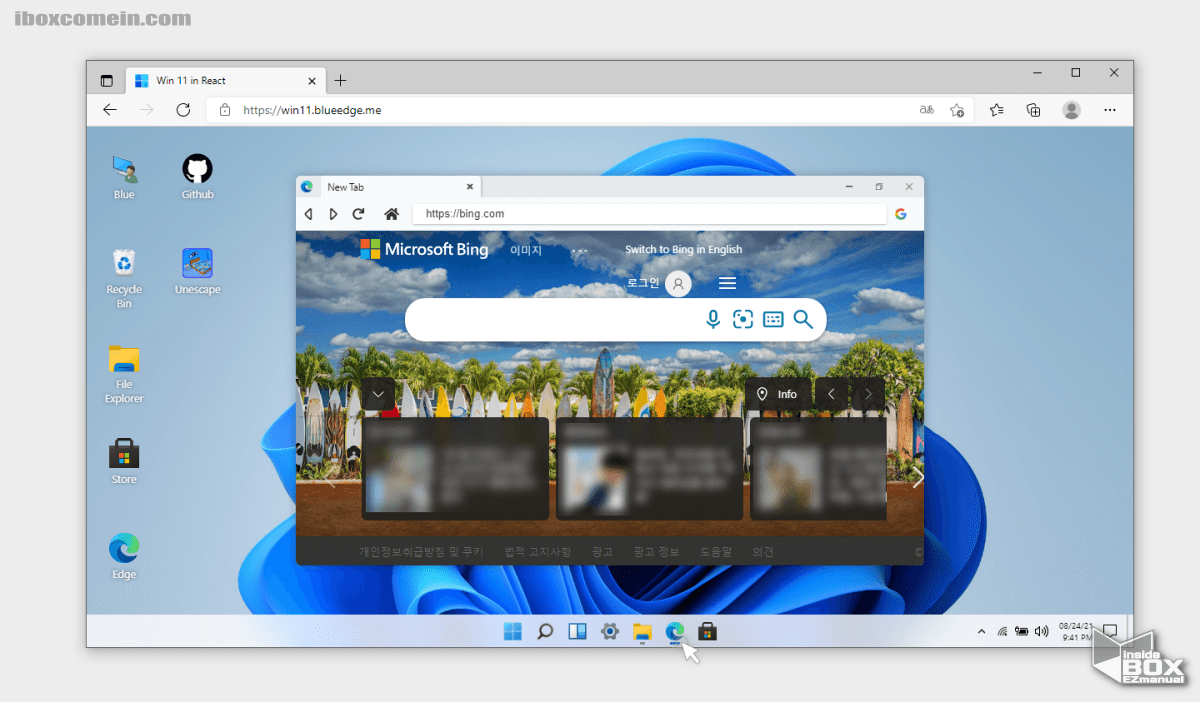
Task: Select the New Tab tab in inner browser
Action: (x=388, y=187)
